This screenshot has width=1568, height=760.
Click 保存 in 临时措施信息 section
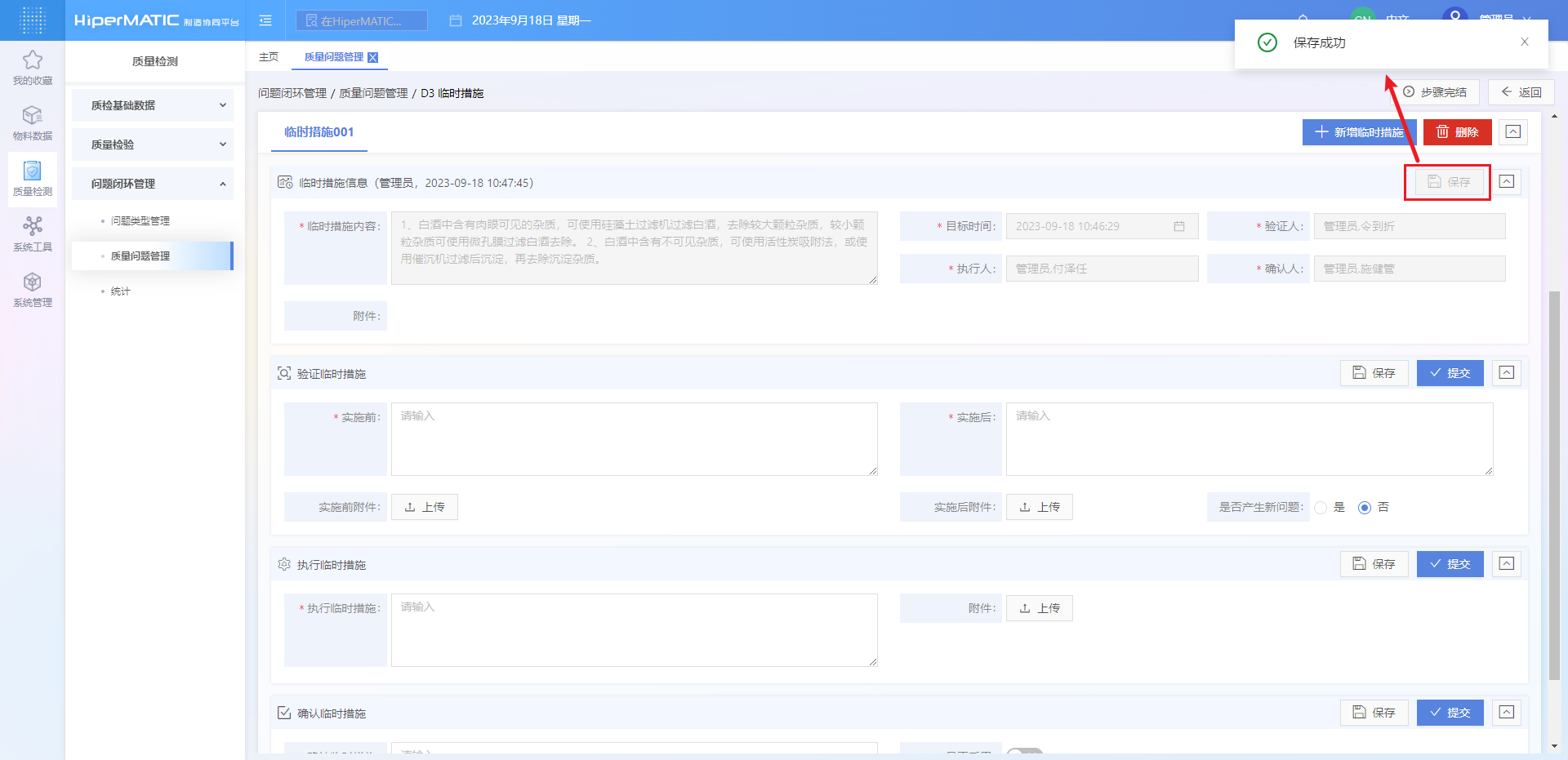click(x=1449, y=182)
